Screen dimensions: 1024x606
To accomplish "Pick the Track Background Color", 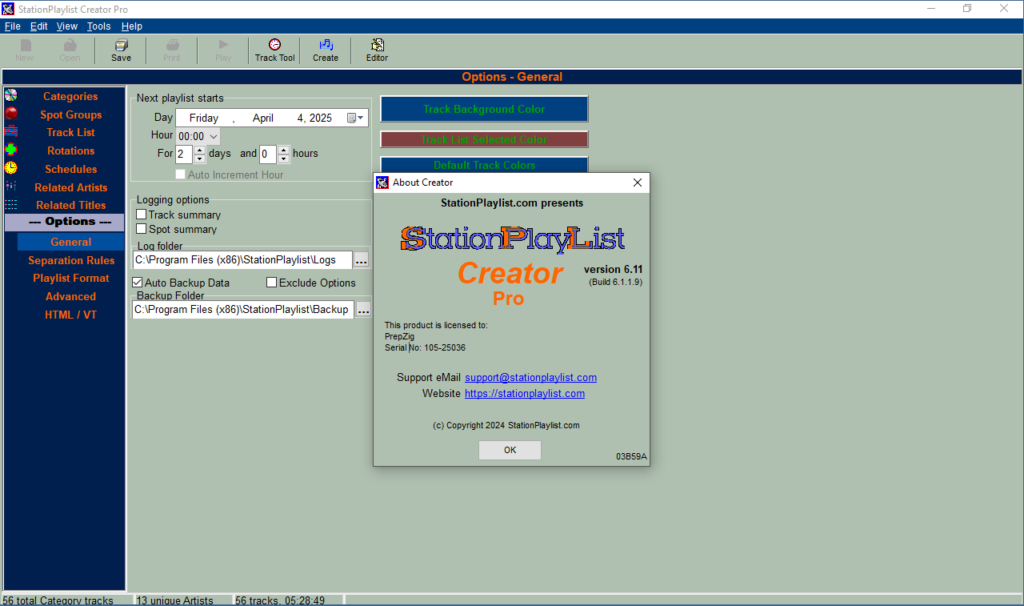I will pos(484,109).
